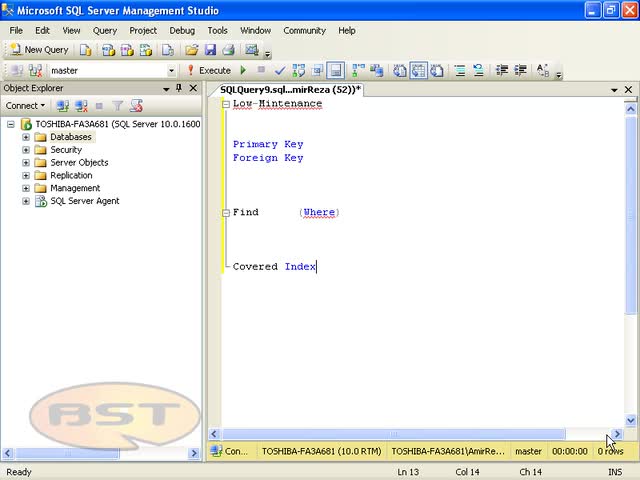640x480 pixels.
Task: Open the Community menu
Action: point(304,31)
